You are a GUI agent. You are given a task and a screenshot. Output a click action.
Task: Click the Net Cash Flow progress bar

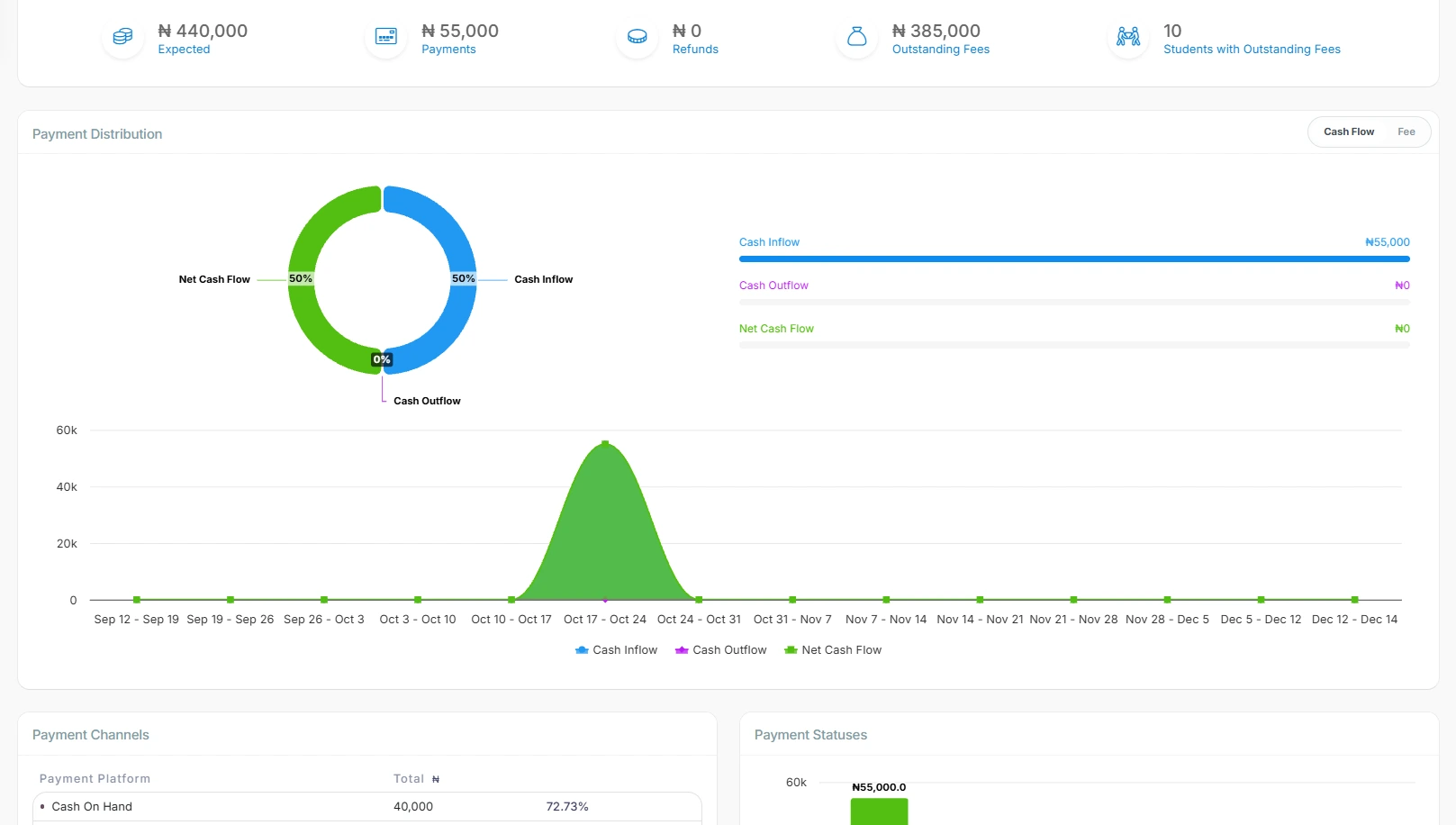click(1074, 346)
